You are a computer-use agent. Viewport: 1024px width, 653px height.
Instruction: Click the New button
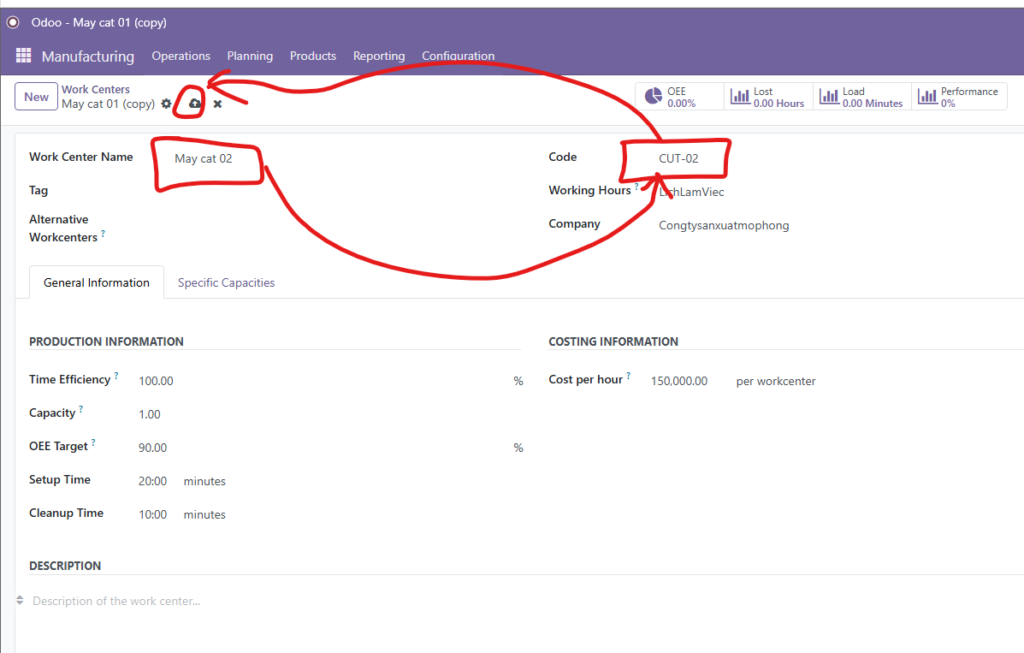pos(36,97)
